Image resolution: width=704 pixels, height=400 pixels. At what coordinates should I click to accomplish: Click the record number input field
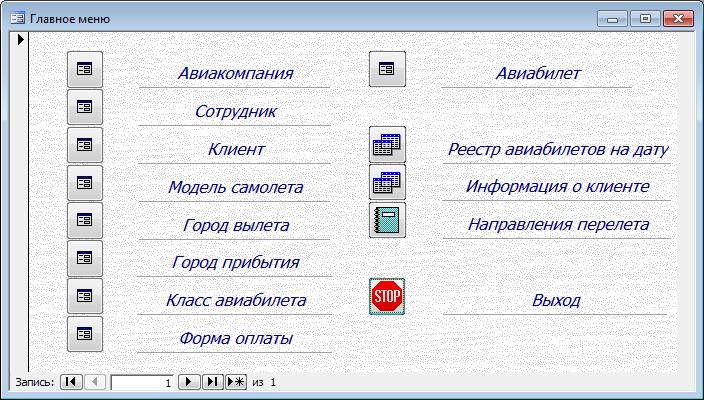[142, 382]
